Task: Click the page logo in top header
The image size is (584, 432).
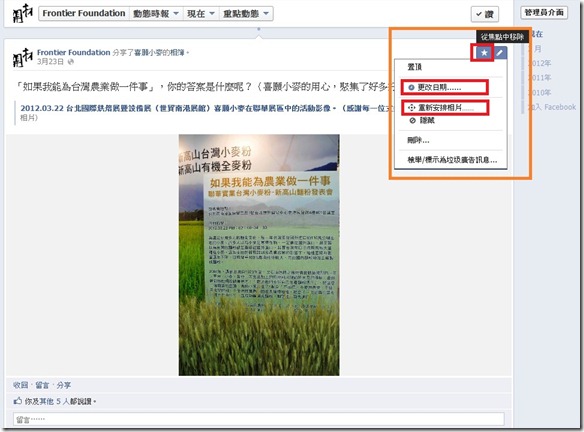Action: tap(23, 13)
